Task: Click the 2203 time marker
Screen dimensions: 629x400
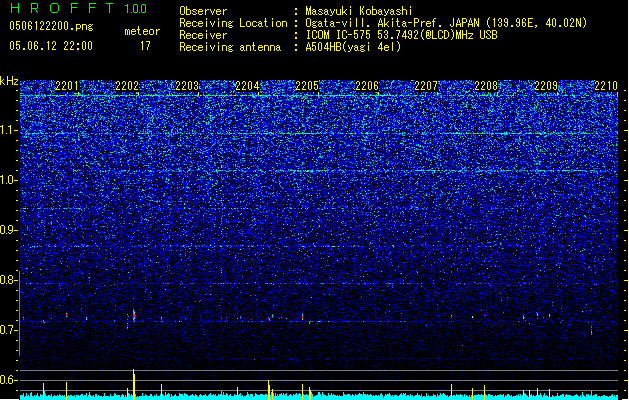Action: (x=187, y=86)
